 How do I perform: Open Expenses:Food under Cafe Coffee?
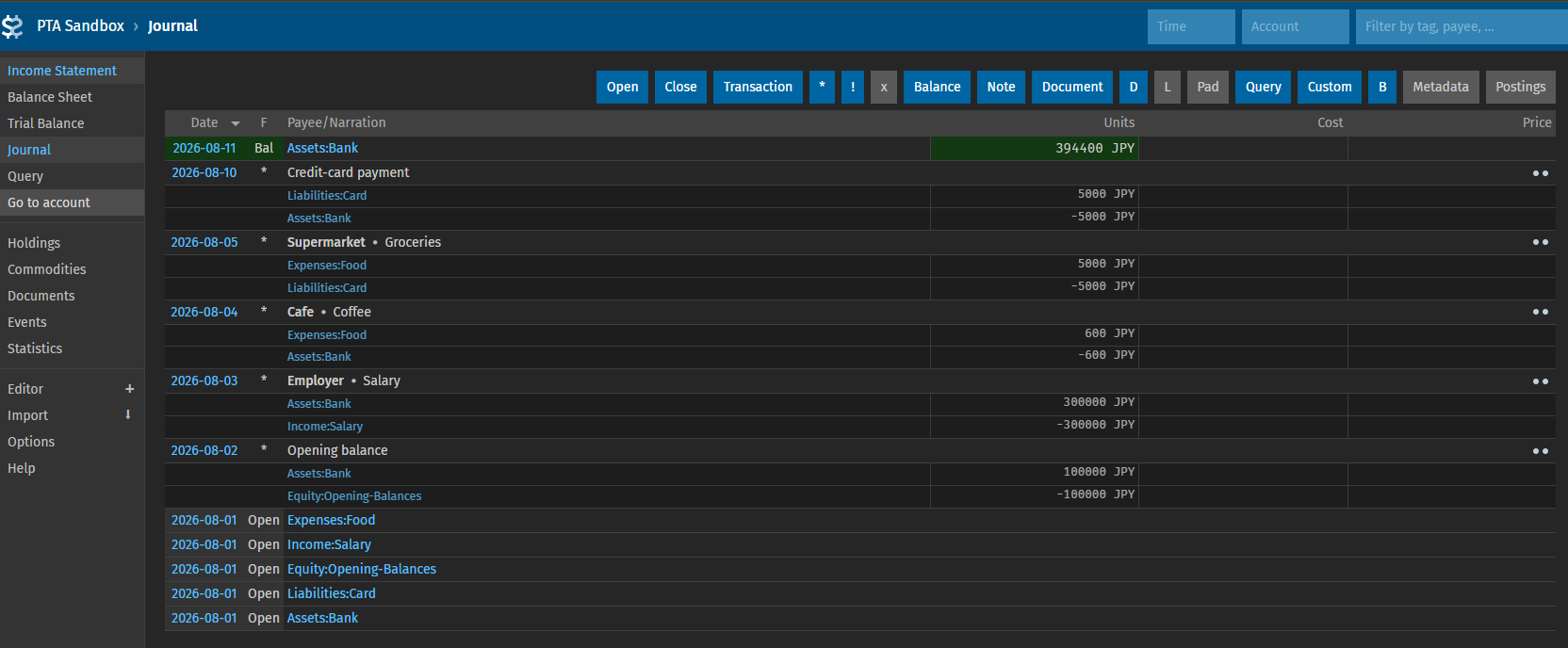click(327, 335)
